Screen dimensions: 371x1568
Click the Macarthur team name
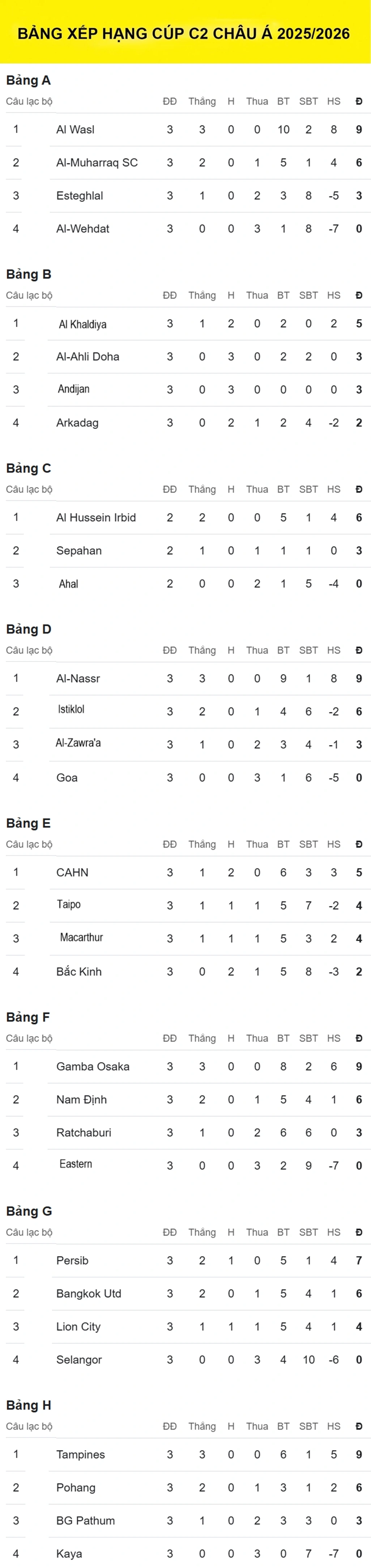(x=81, y=938)
